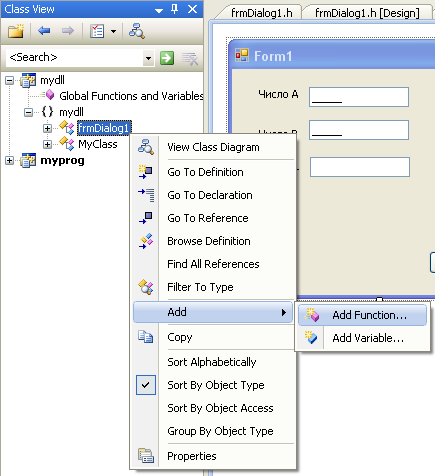Screen dimensions: 435x476
Task: Click the Add Function wizard icon
Action: coord(312,315)
